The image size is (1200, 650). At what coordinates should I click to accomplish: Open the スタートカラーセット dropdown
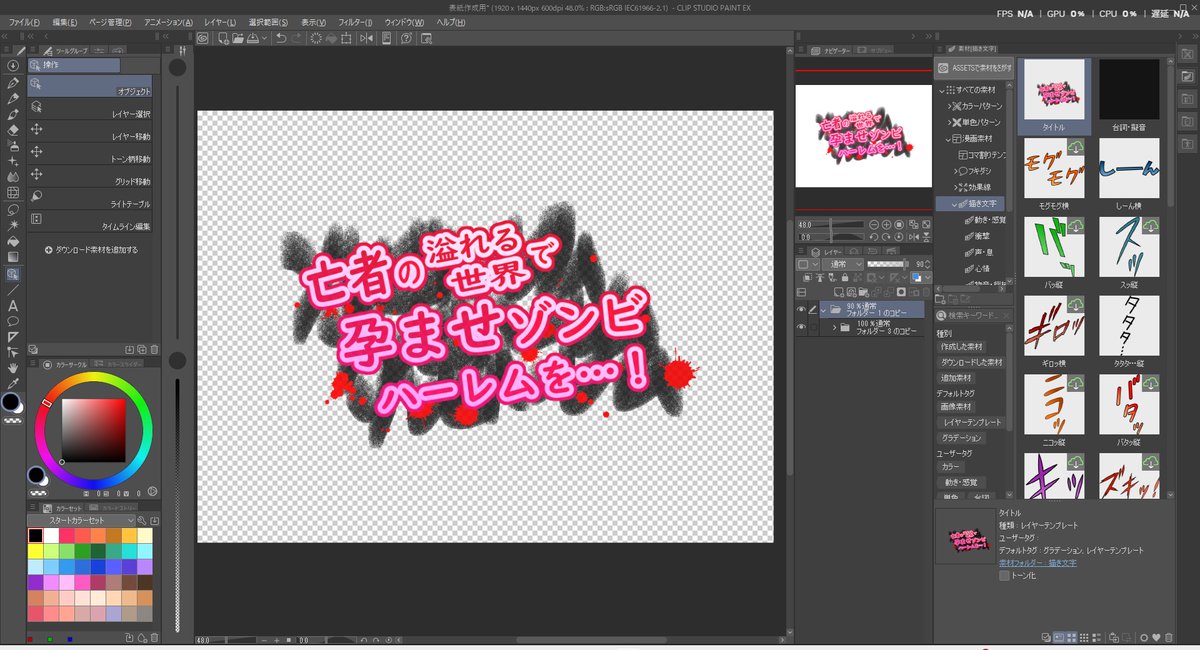[x=81, y=521]
